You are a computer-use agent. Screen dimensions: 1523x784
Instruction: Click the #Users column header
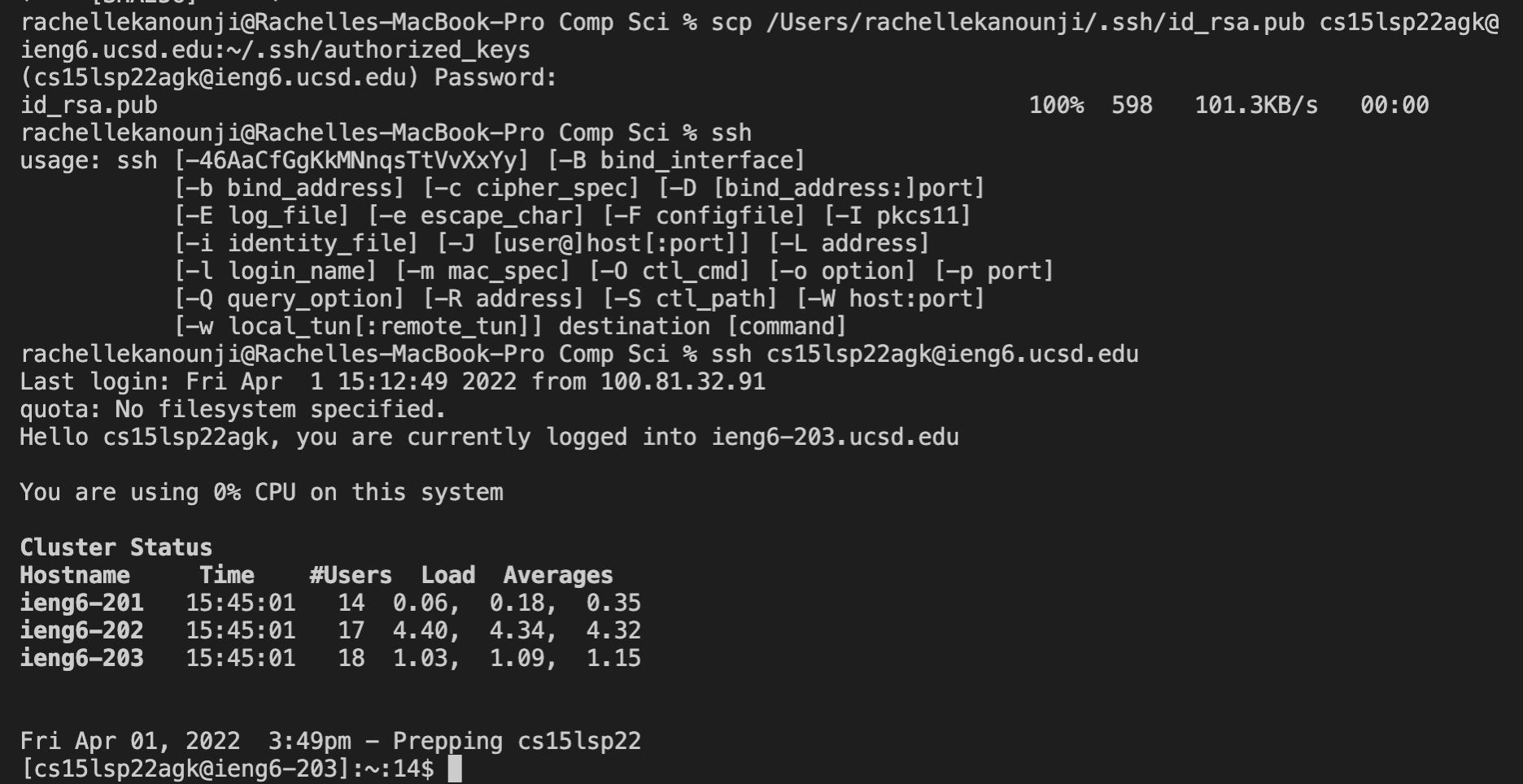pos(351,575)
